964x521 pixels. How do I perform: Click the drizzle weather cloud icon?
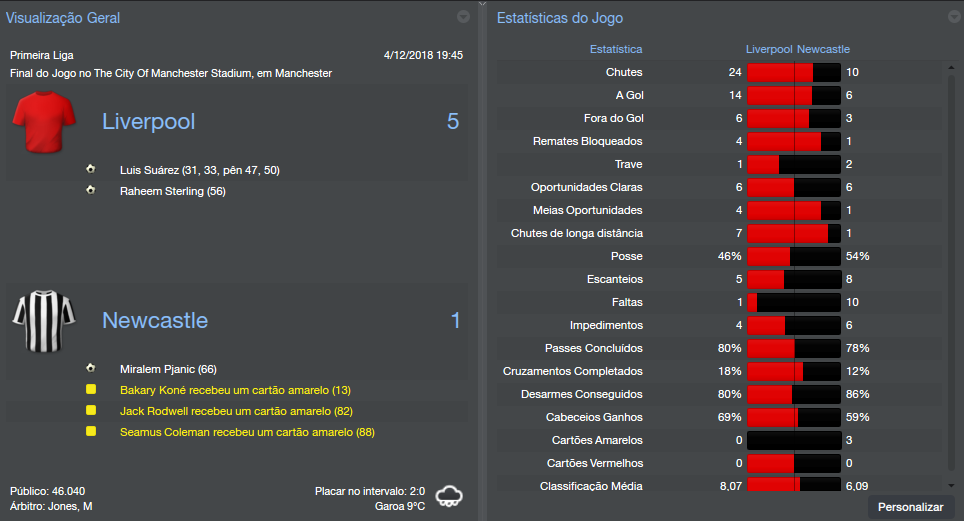(449, 495)
